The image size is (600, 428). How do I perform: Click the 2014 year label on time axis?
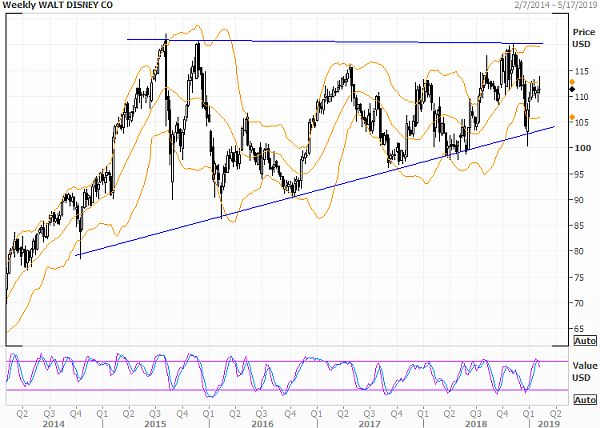pos(54,424)
